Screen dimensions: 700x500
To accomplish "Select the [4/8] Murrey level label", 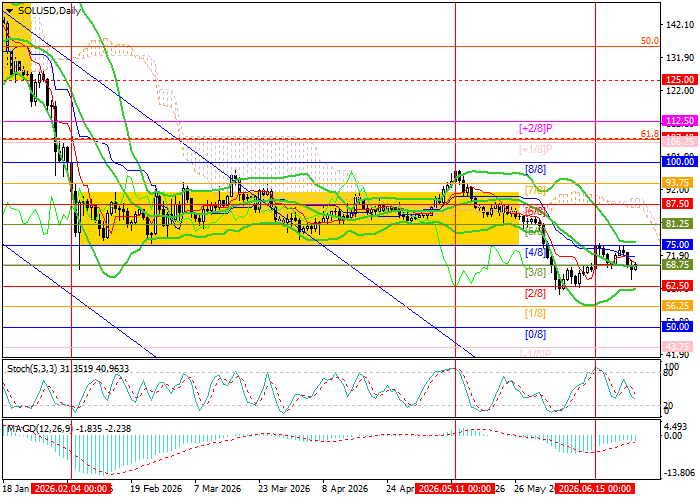I will coord(535,252).
